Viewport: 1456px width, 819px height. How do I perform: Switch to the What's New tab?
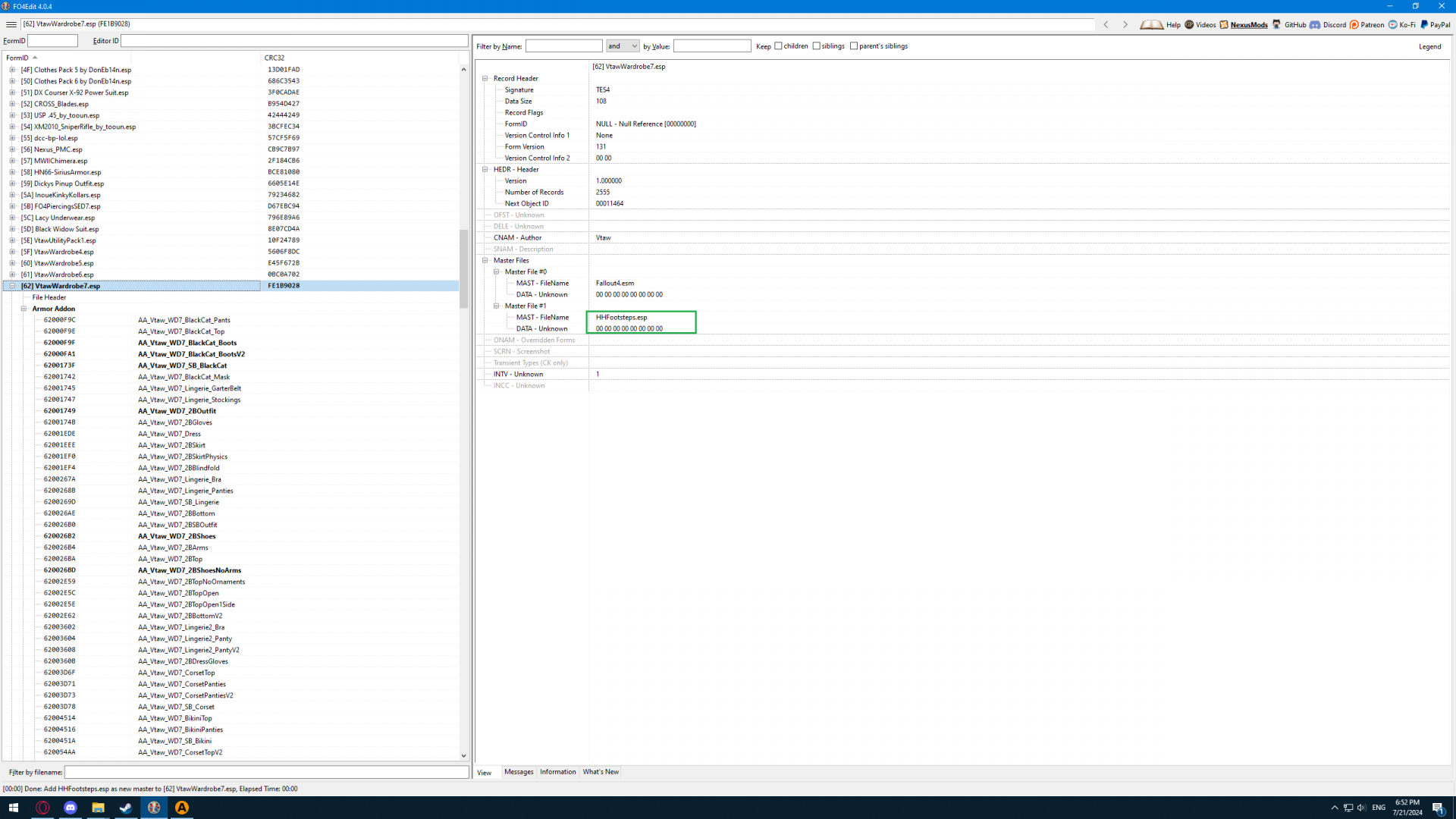point(601,772)
